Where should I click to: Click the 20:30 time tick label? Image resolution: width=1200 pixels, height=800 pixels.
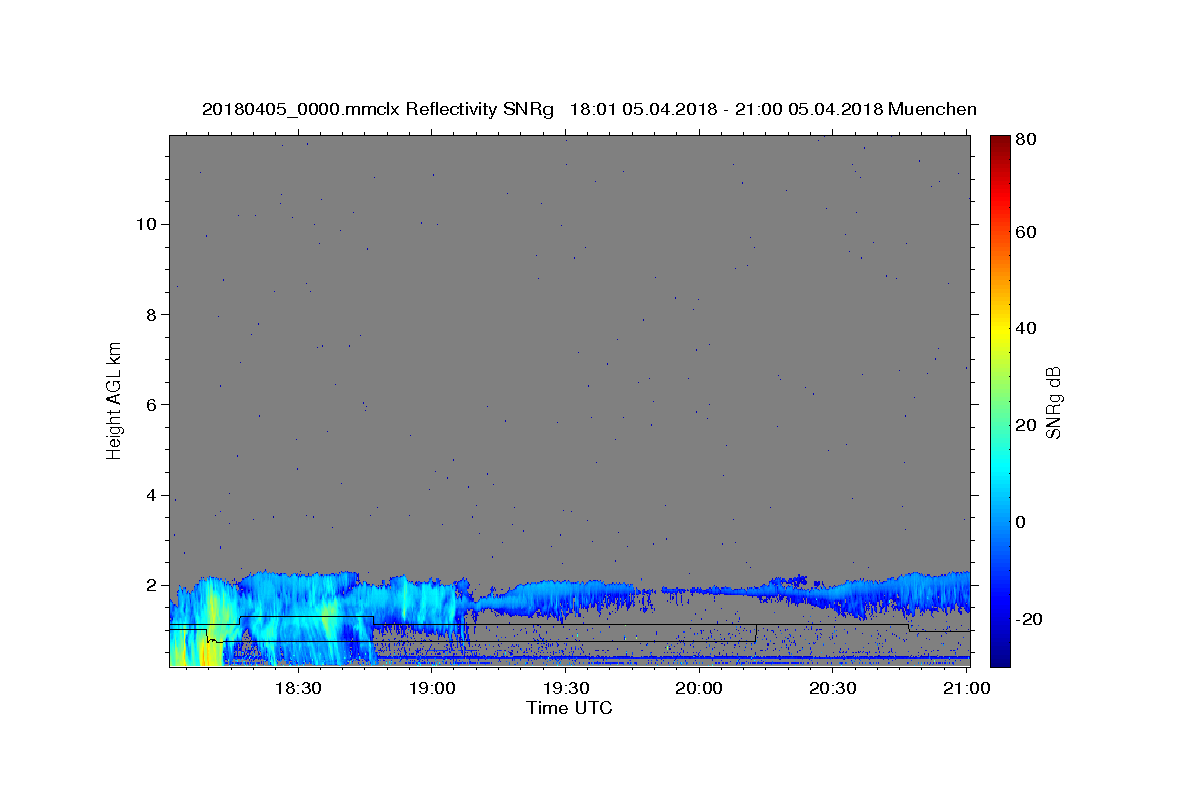tap(833, 688)
